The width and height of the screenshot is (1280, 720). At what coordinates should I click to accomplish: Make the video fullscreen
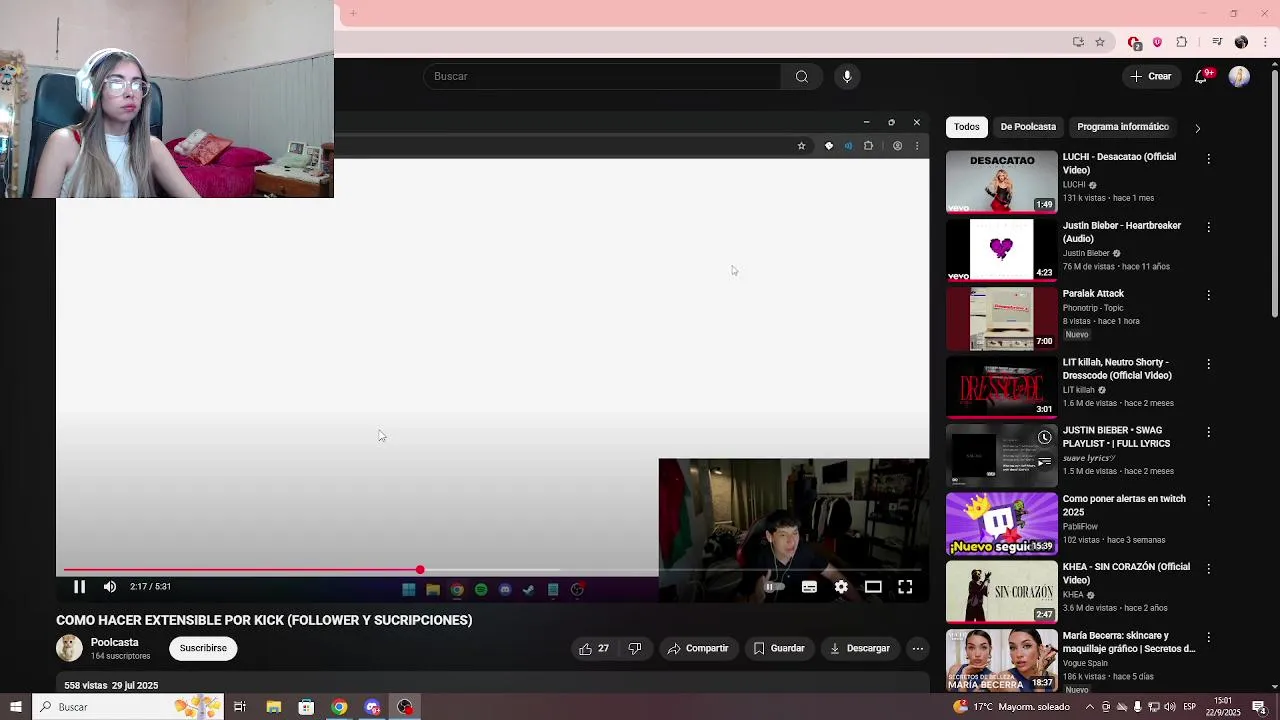coord(905,587)
